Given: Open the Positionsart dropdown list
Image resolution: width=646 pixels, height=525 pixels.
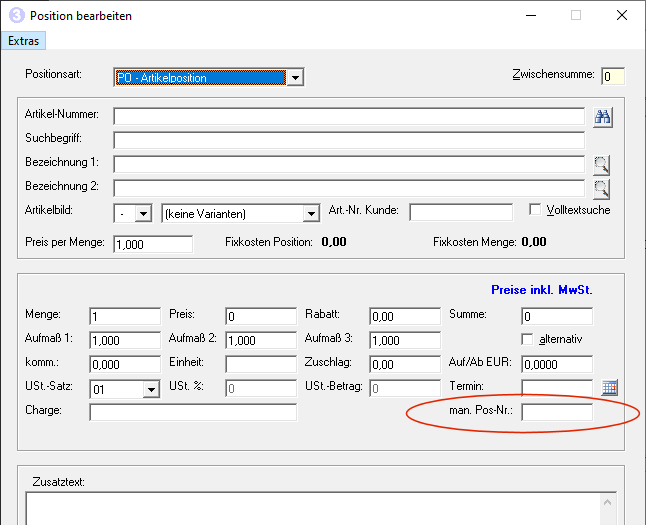Looking at the screenshot, I should (295, 77).
